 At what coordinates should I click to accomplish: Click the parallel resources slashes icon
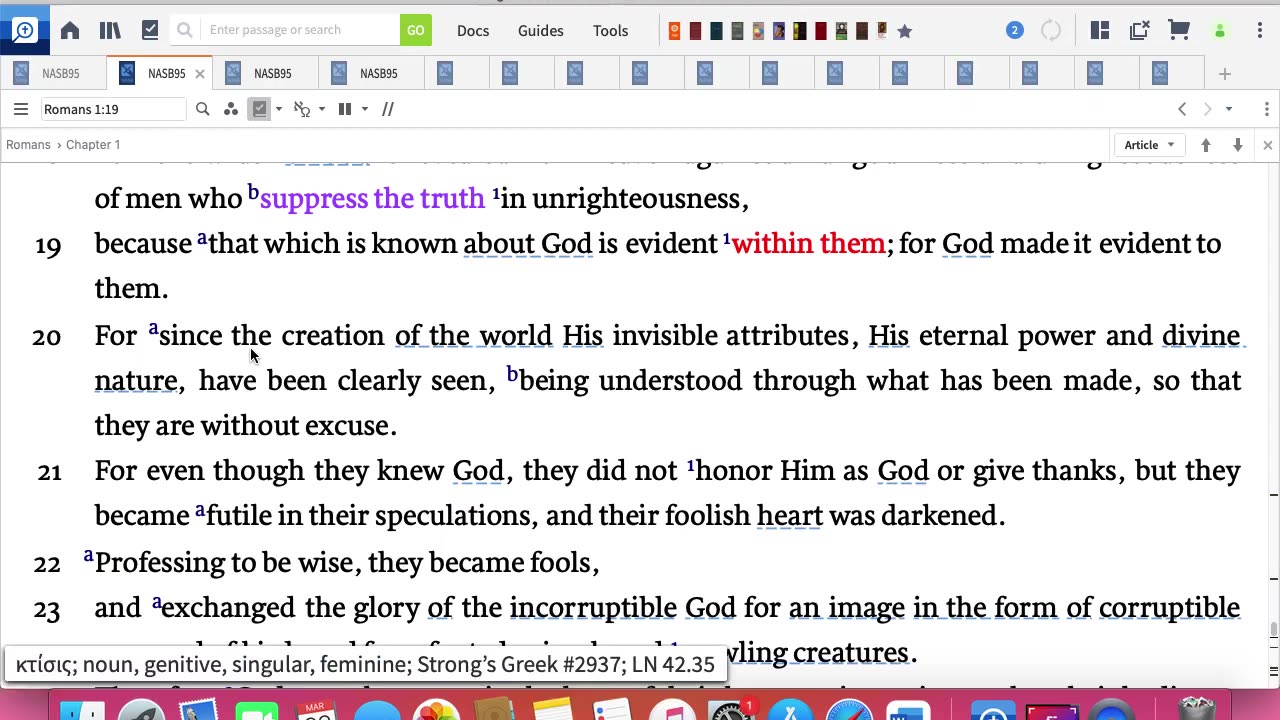[388, 109]
